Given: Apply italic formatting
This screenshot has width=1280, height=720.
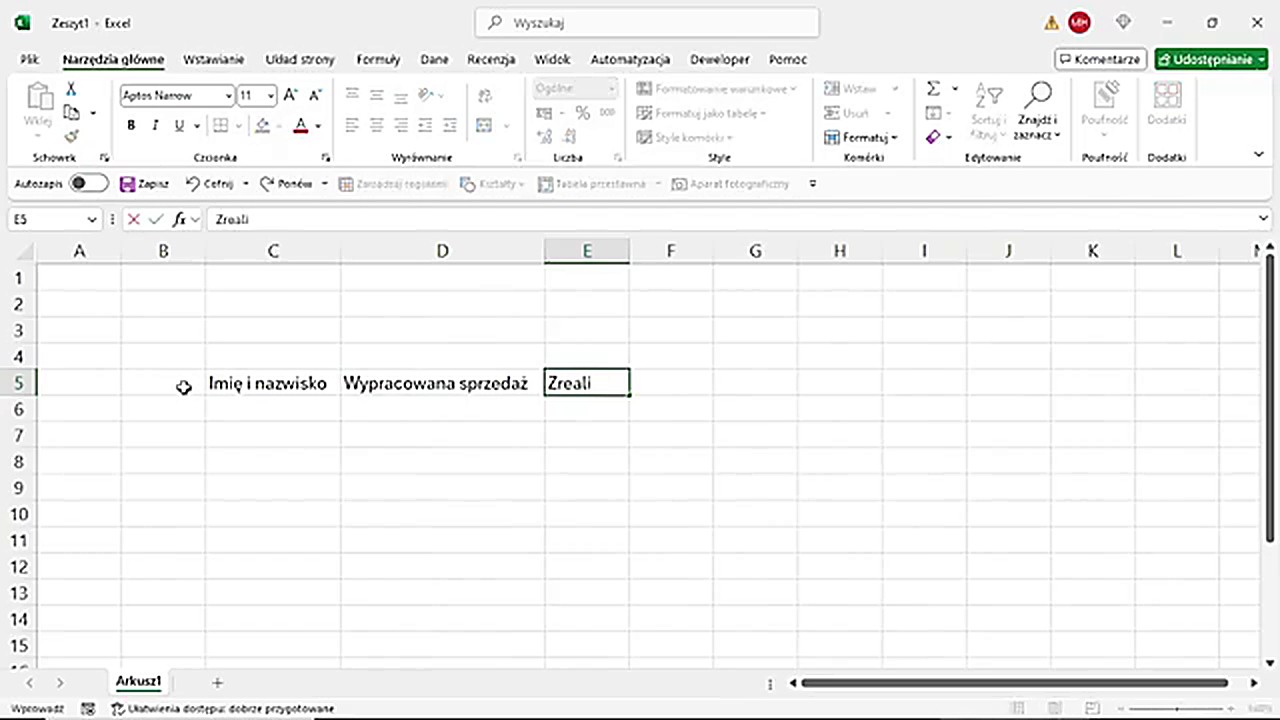Looking at the screenshot, I should [x=155, y=125].
